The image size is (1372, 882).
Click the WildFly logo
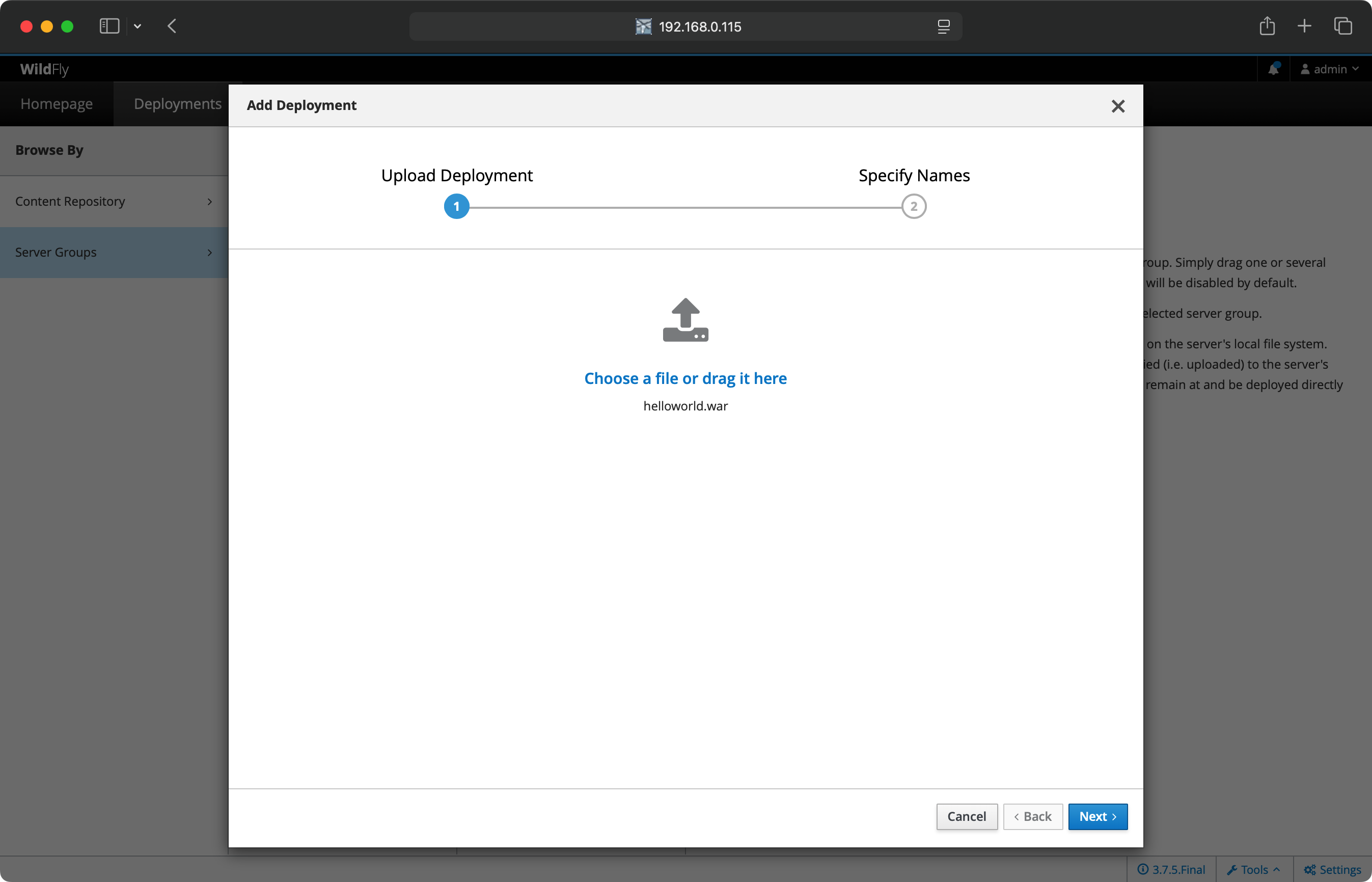click(44, 69)
